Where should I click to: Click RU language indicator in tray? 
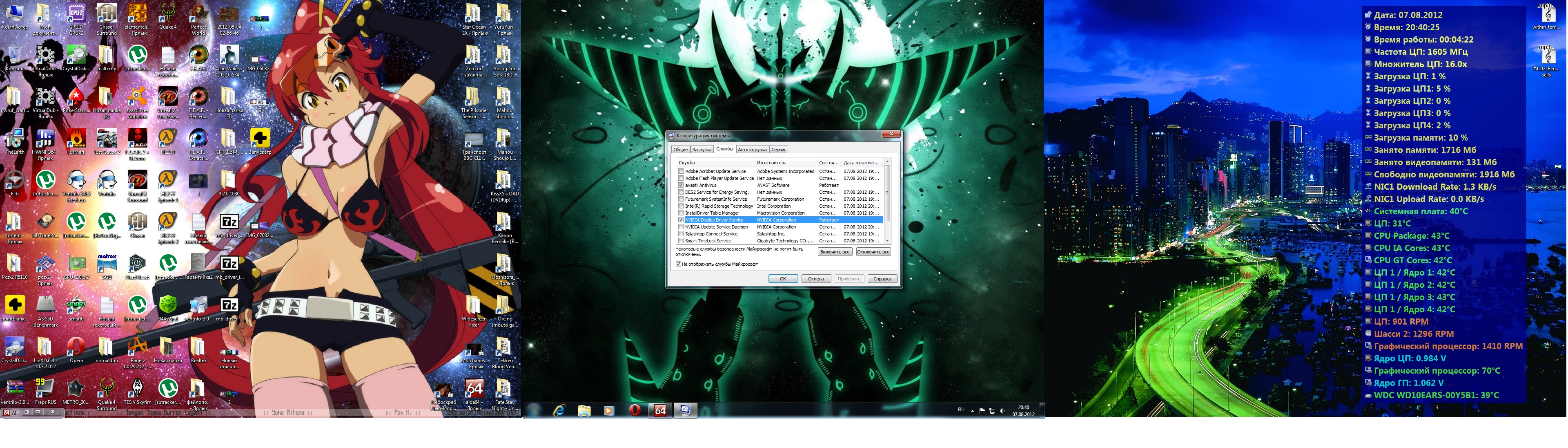point(961,410)
